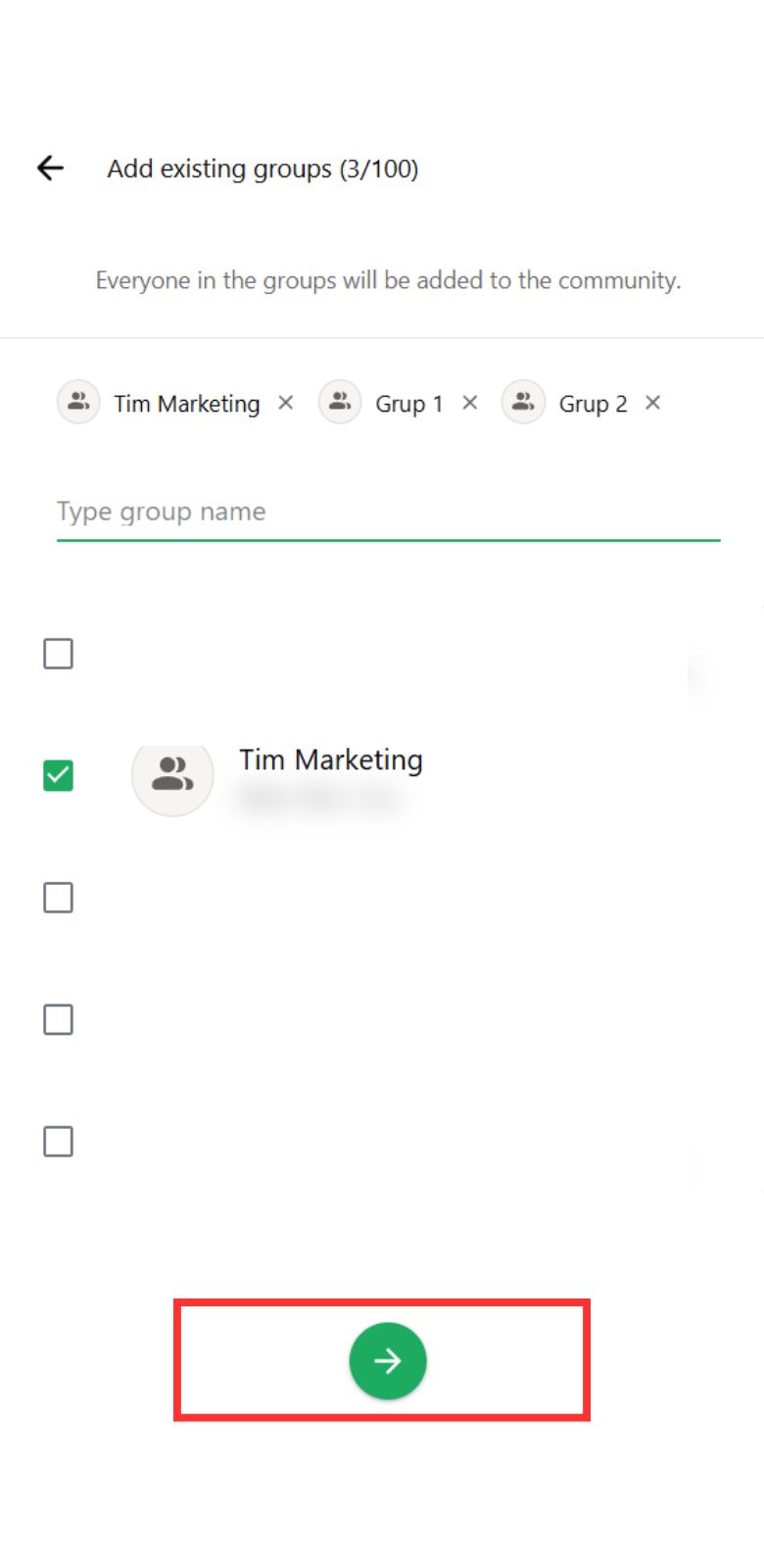Select the Tim Marketing name in list
Screen dimensions: 764x1568
coord(331,760)
